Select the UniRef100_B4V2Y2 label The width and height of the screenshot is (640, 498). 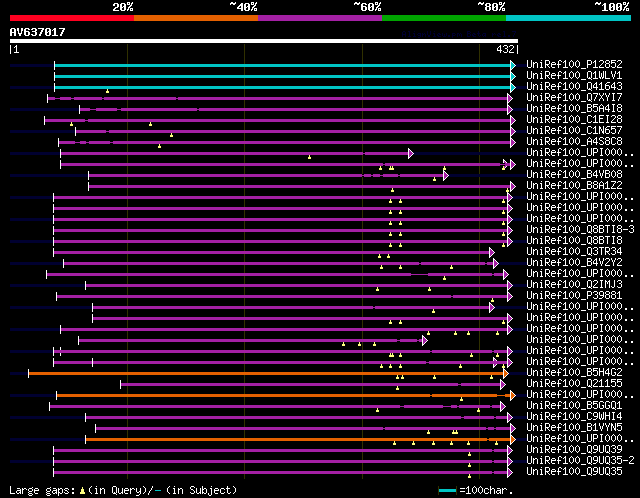574,263
